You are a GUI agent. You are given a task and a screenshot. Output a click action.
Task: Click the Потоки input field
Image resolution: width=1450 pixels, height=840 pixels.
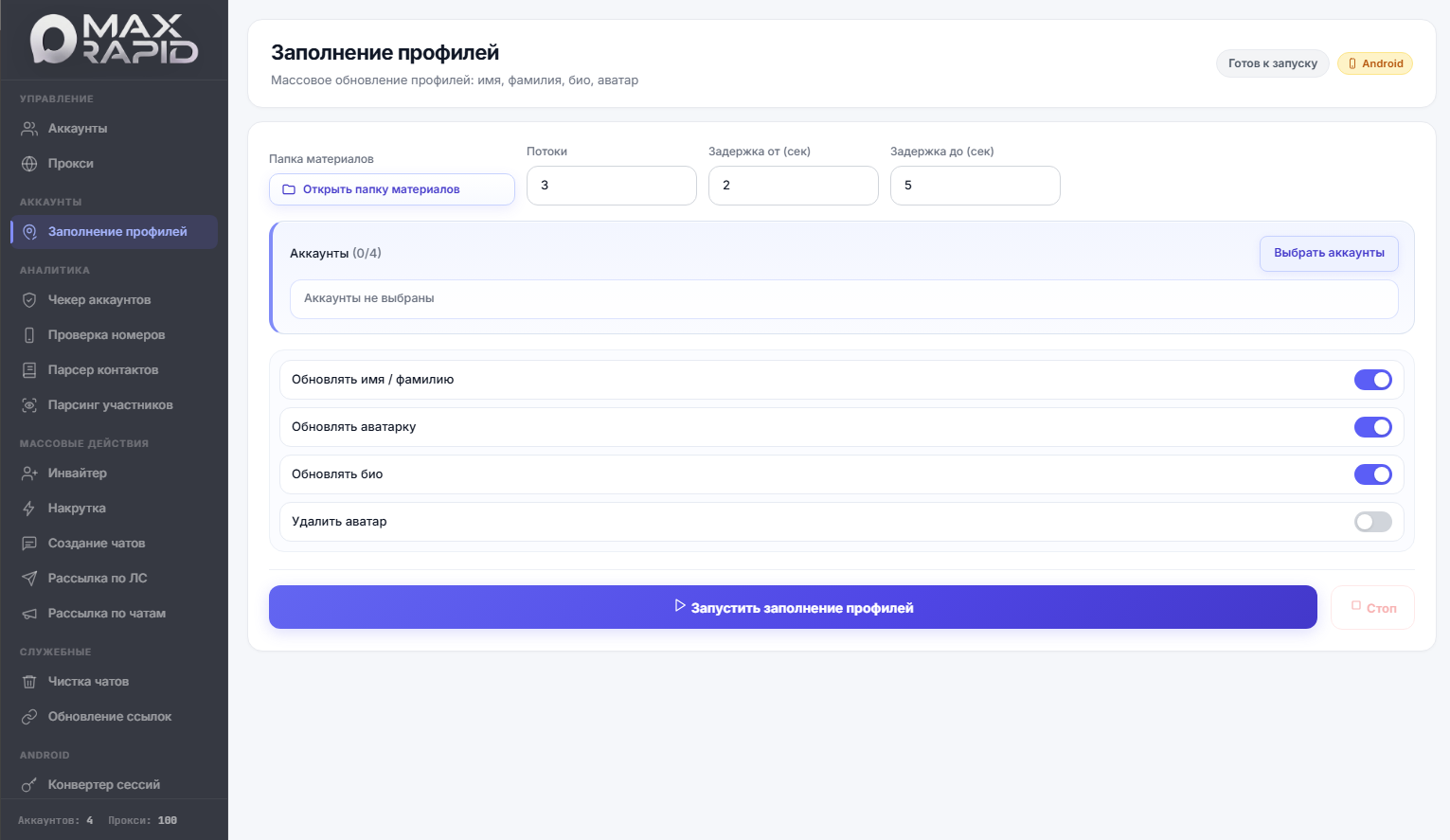pos(611,186)
